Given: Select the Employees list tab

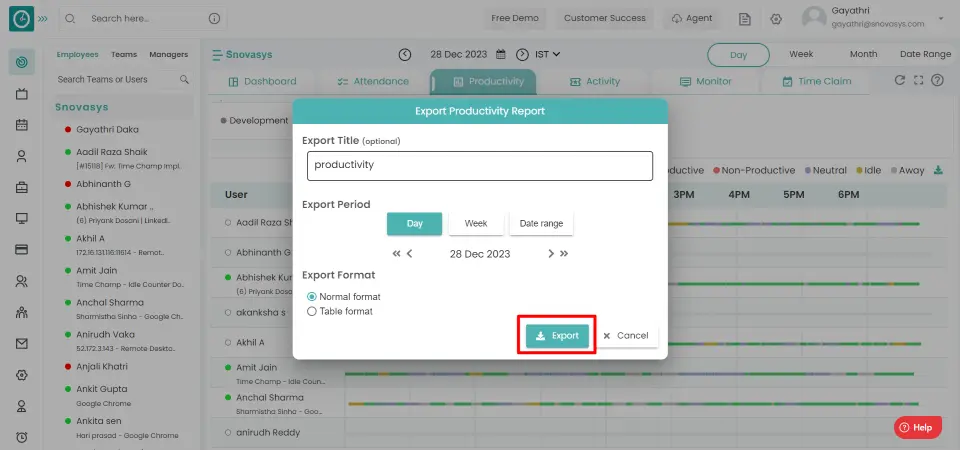Looking at the screenshot, I should (78, 54).
